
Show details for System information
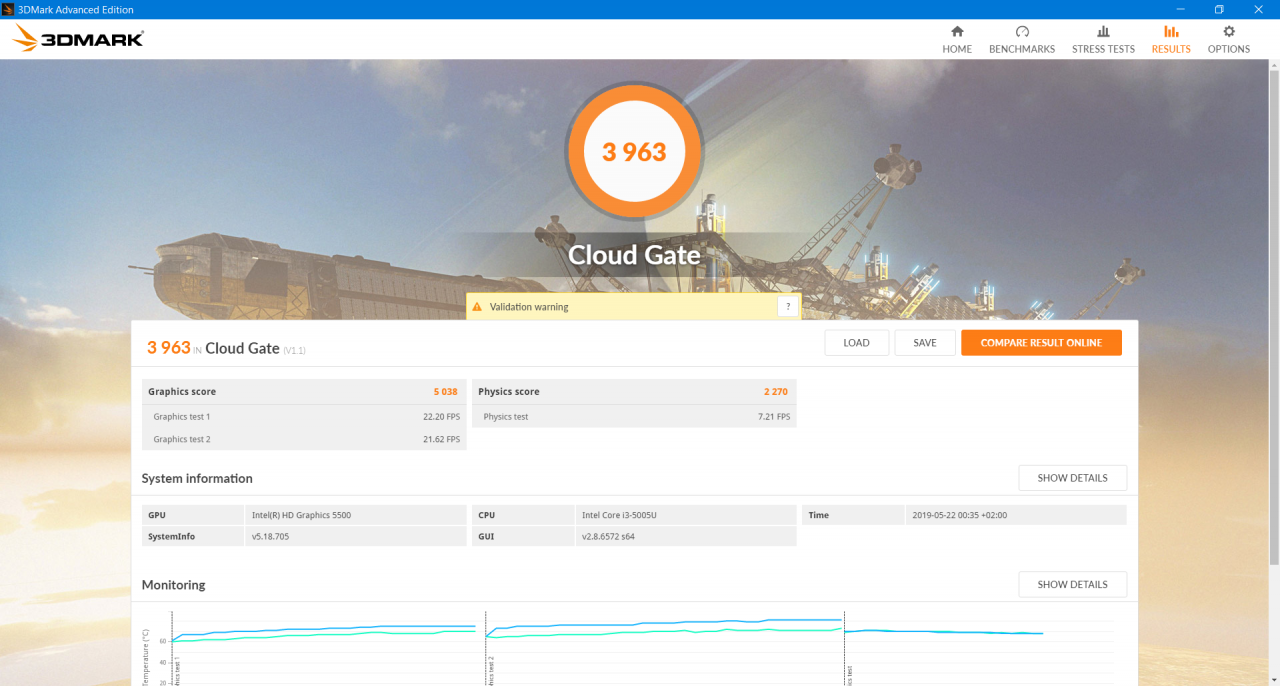click(x=1072, y=478)
